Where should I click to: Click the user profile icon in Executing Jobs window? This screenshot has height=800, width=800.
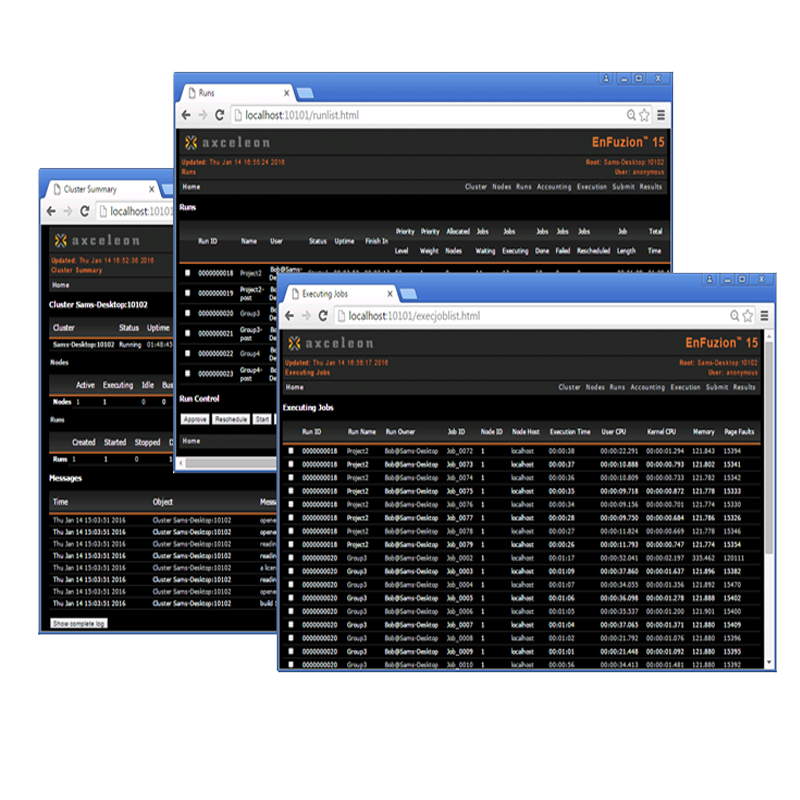pyautogui.click(x=709, y=280)
